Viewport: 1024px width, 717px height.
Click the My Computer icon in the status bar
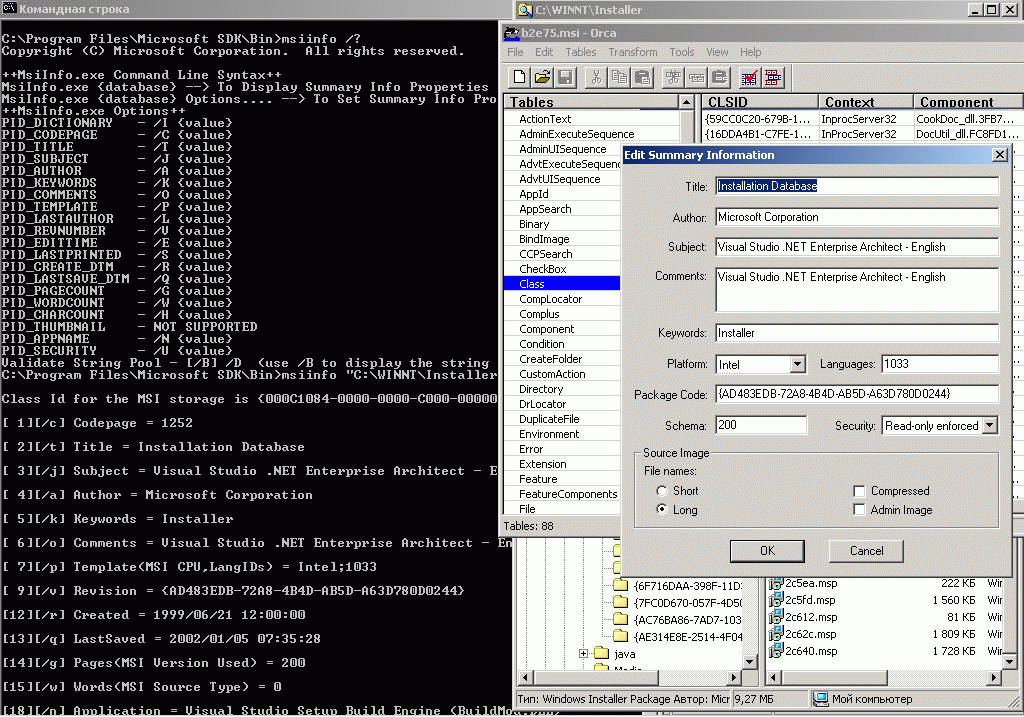coord(821,699)
